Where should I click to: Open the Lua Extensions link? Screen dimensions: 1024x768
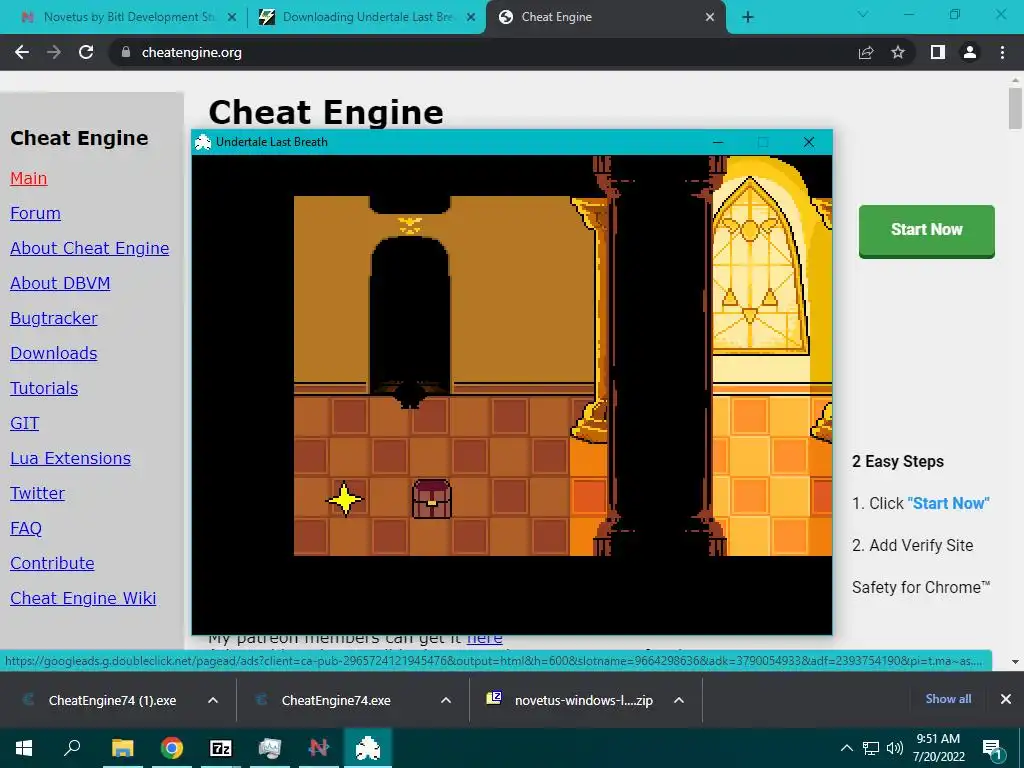click(70, 458)
